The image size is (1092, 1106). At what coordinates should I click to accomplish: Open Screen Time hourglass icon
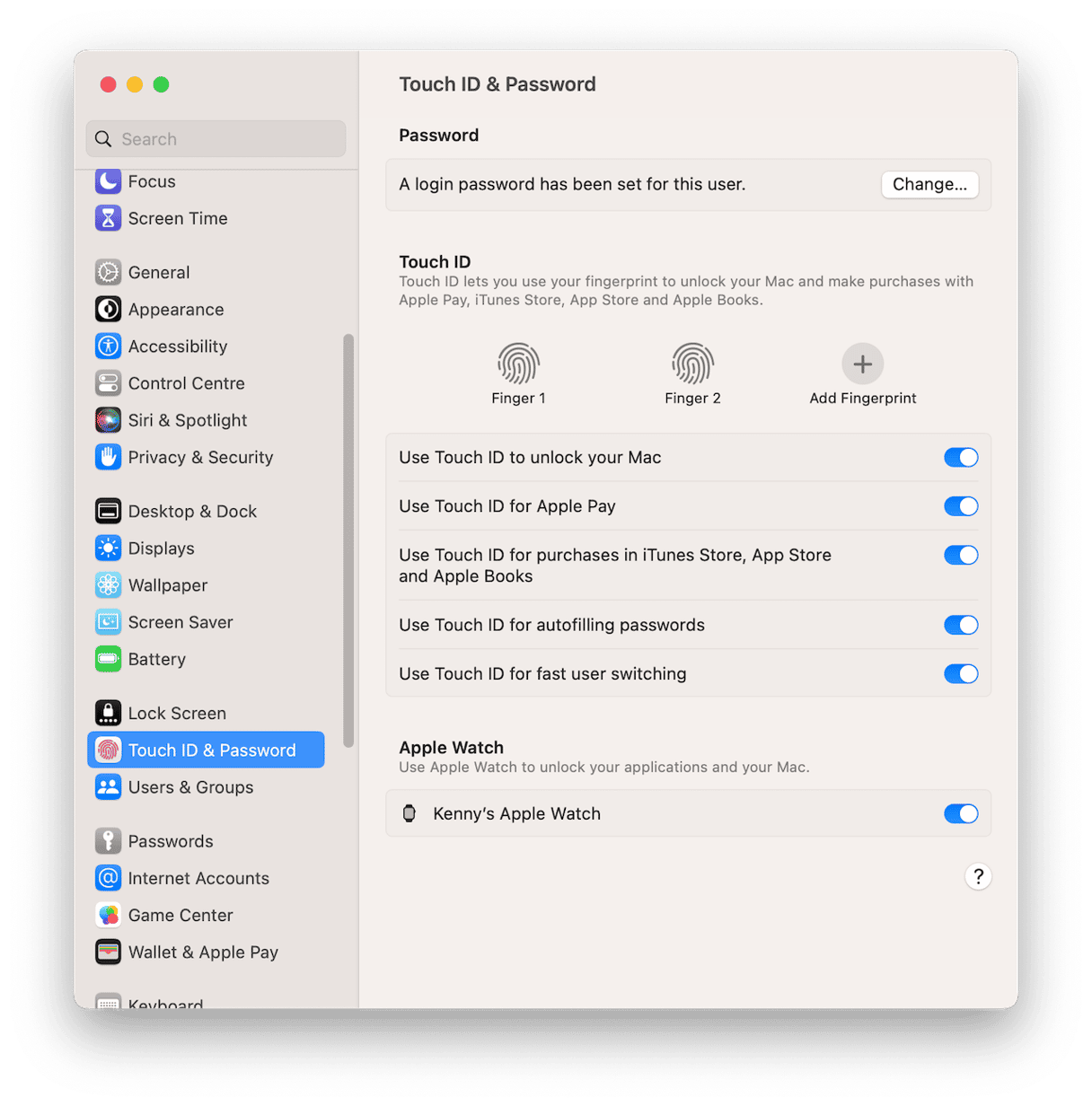[x=108, y=218]
